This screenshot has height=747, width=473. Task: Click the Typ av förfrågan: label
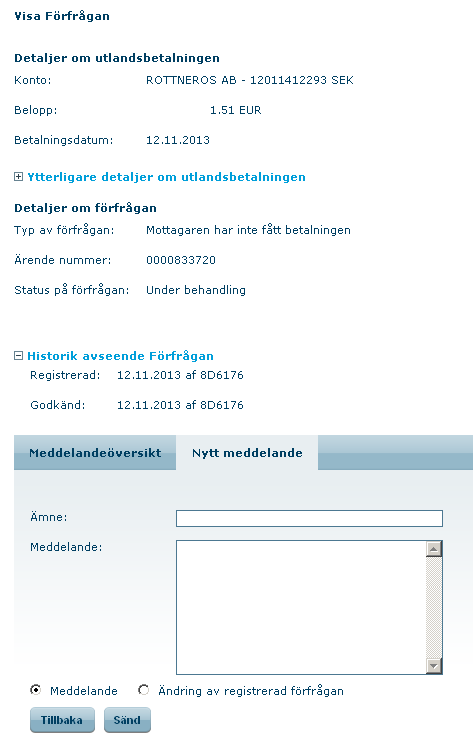click(64, 230)
